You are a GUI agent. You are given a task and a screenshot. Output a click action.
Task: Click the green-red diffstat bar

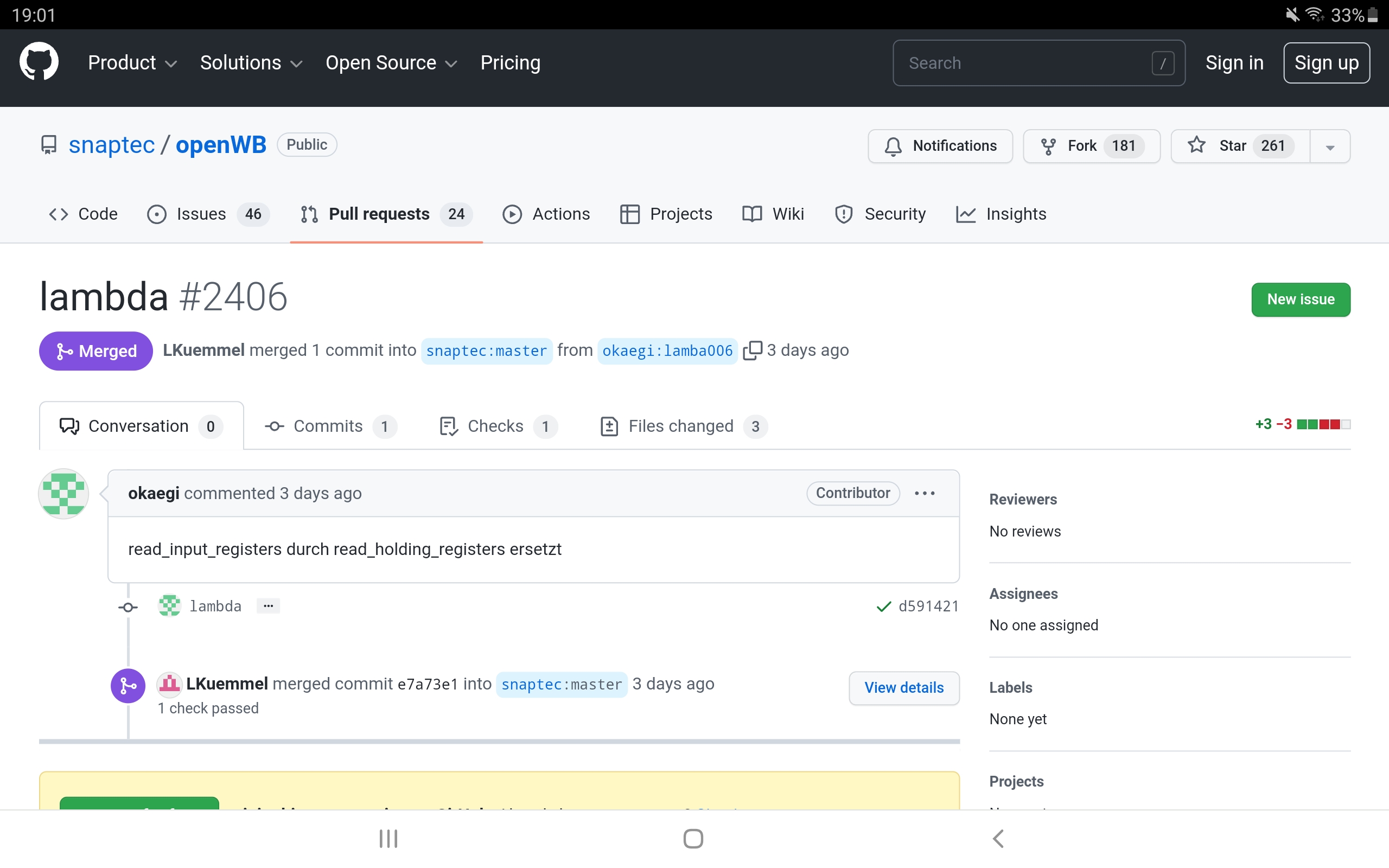[1323, 424]
